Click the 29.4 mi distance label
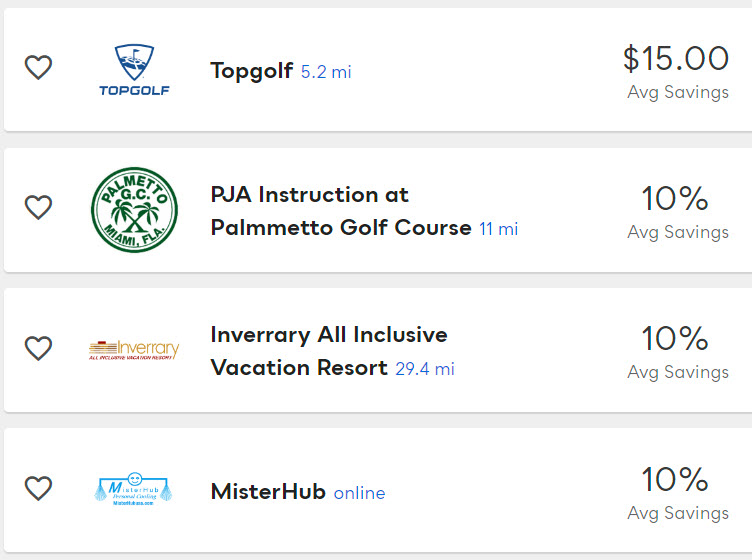This screenshot has width=752, height=560. (x=424, y=369)
